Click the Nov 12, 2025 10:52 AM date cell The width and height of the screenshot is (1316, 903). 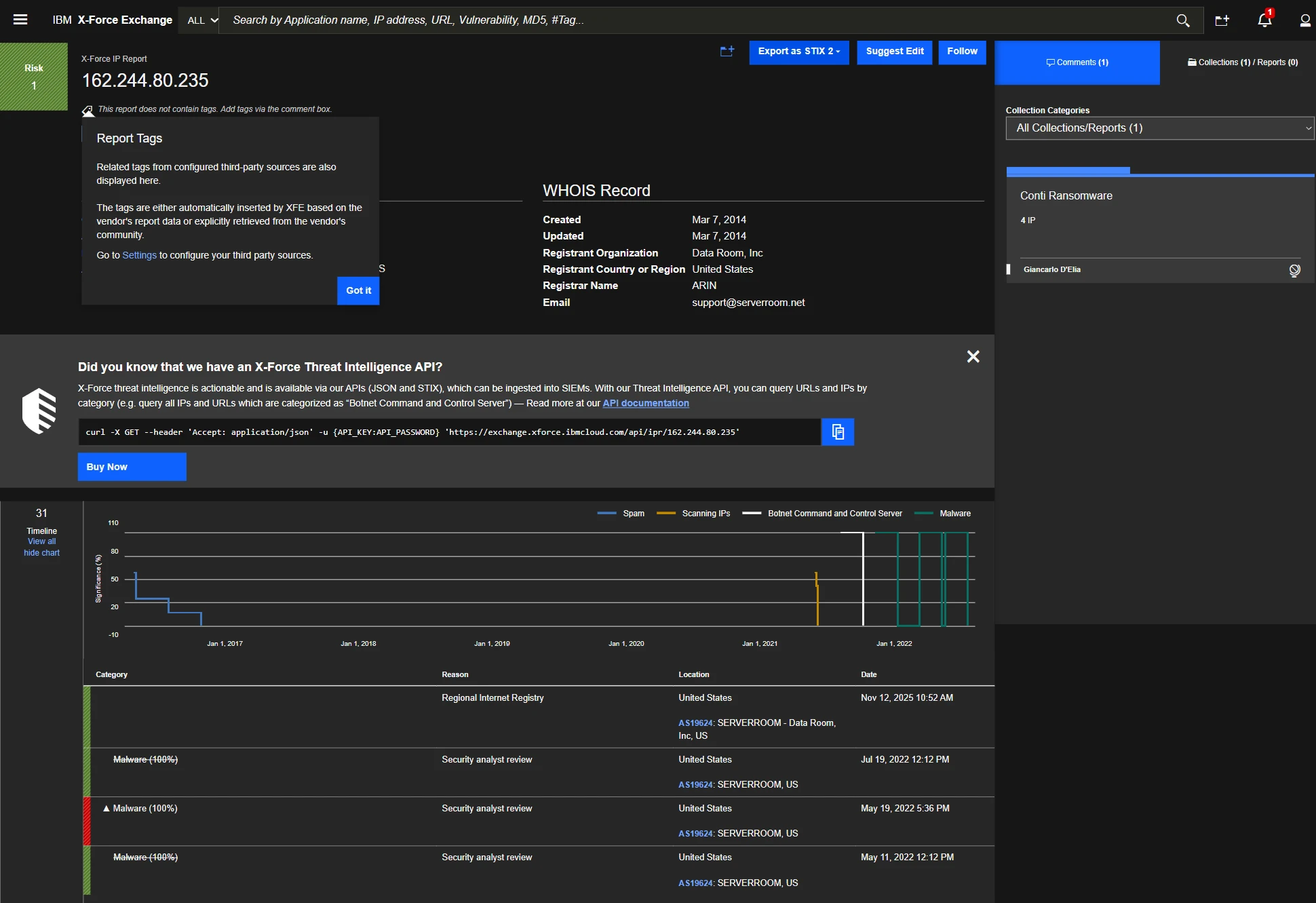907,698
